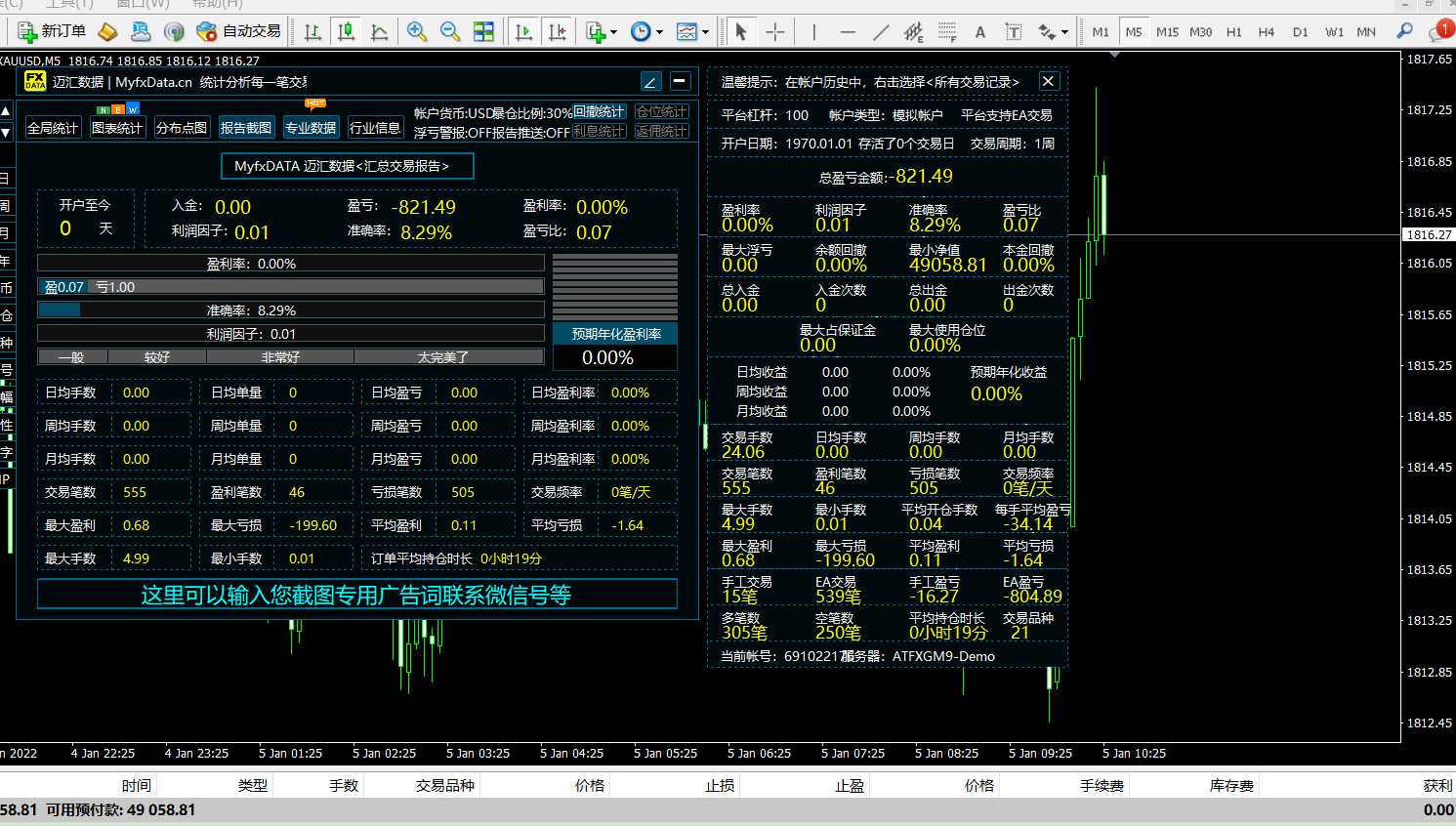
Task: Select the trendline drawing tool
Action: point(880,32)
